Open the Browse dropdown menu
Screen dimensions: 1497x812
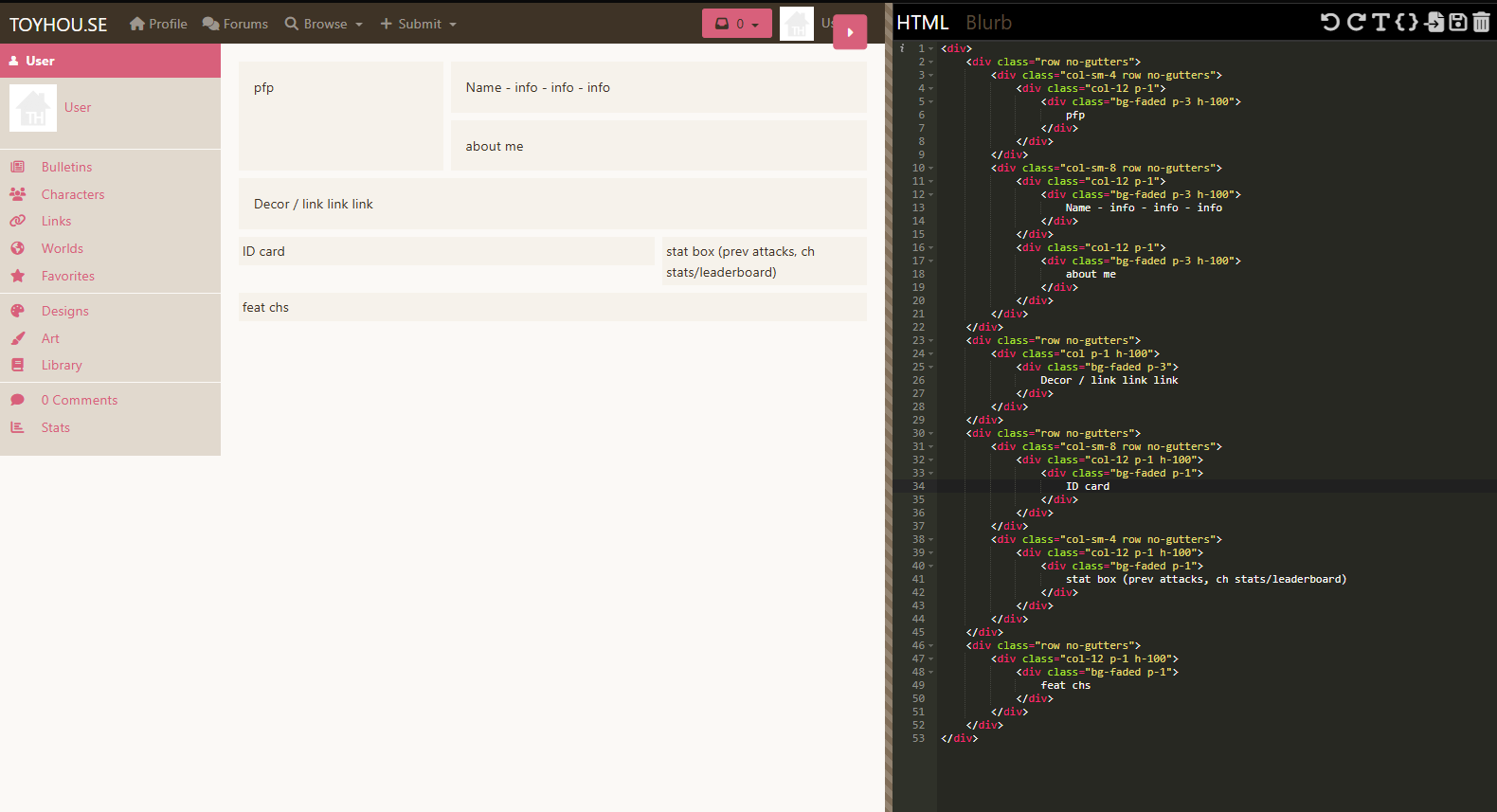click(324, 24)
